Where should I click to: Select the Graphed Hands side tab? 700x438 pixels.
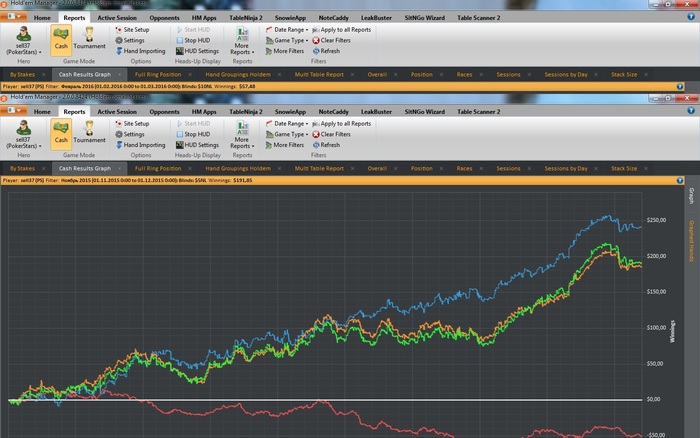coord(692,241)
